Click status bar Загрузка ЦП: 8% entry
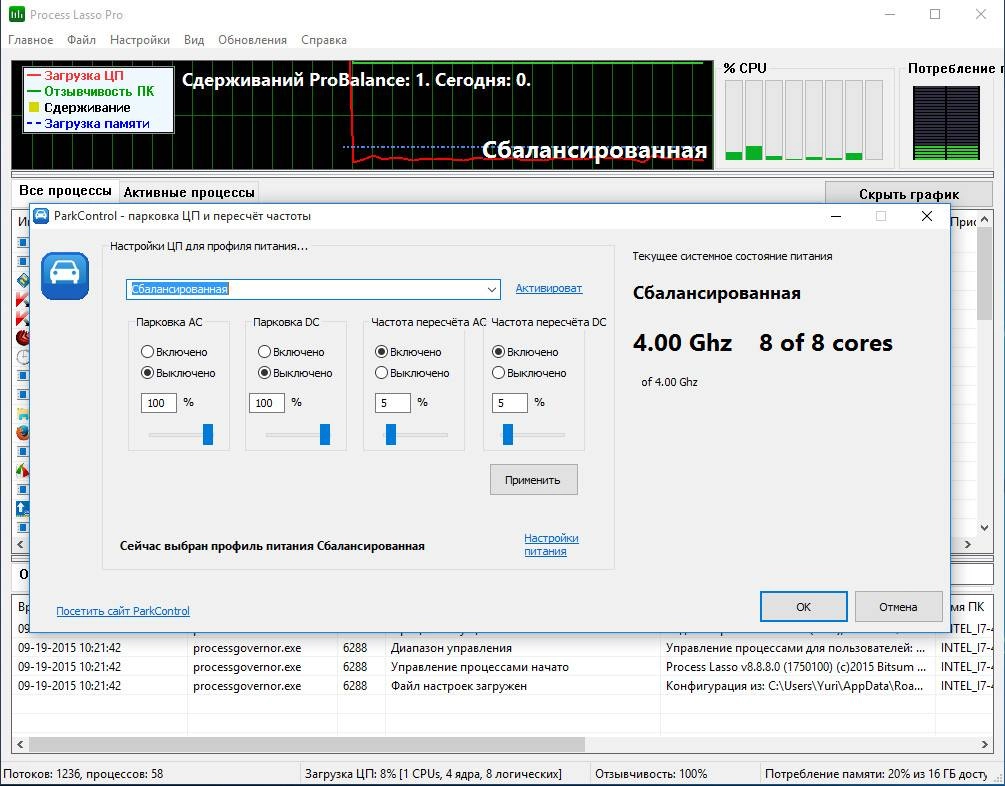Viewport: 1005px width, 786px height. pyautogui.click(x=433, y=774)
